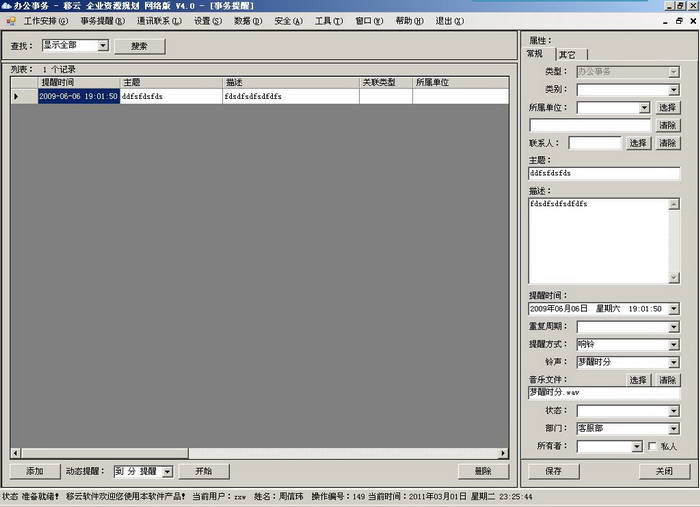Click 清除 button next to 联系人
700x507 pixels.
tap(668, 143)
